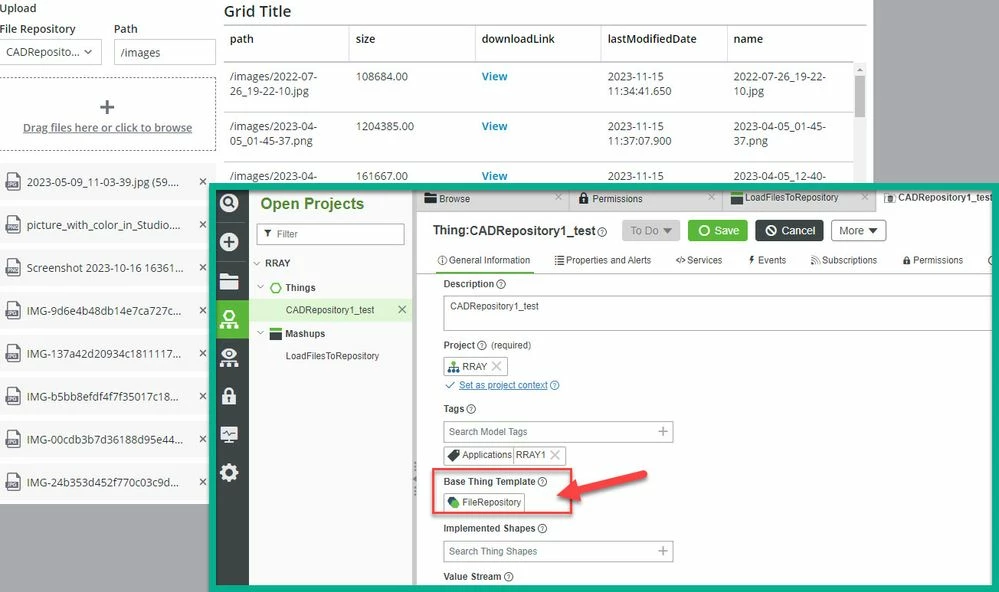Click the grid vertical scrollbar thumb
The height and width of the screenshot is (592, 999).
pyautogui.click(x=859, y=96)
